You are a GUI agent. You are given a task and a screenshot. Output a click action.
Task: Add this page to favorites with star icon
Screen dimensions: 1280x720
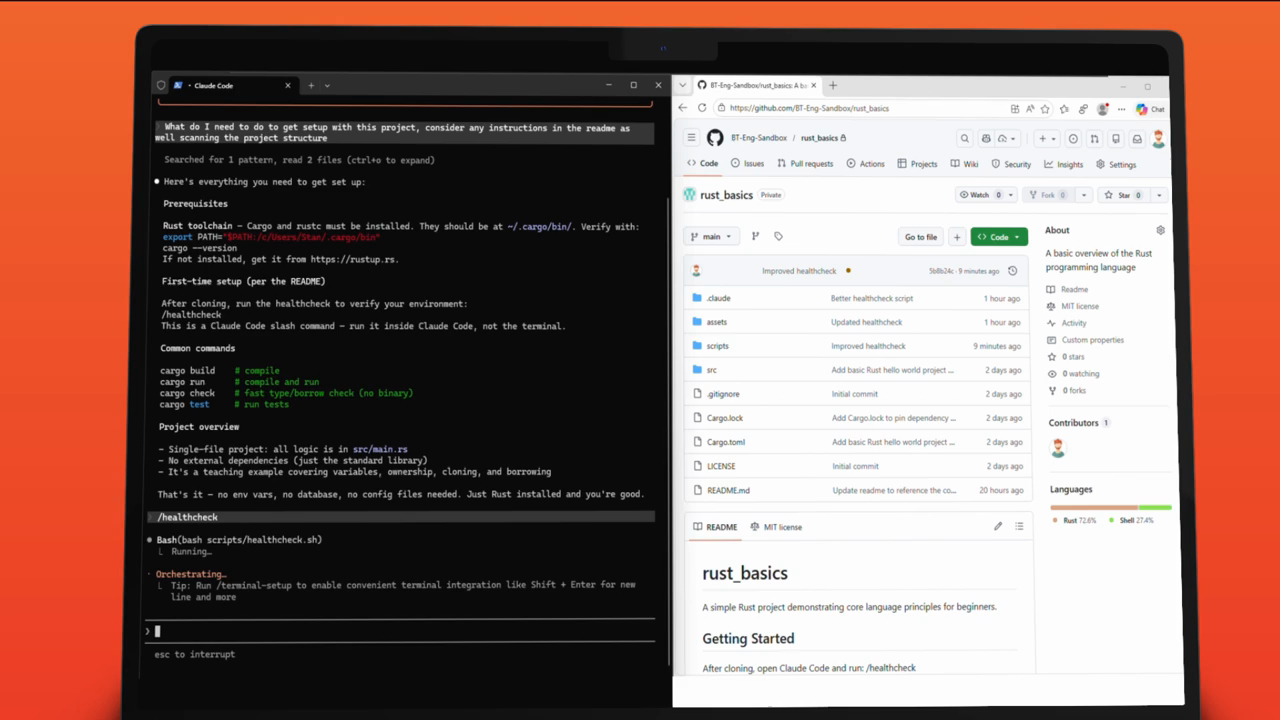point(1045,109)
